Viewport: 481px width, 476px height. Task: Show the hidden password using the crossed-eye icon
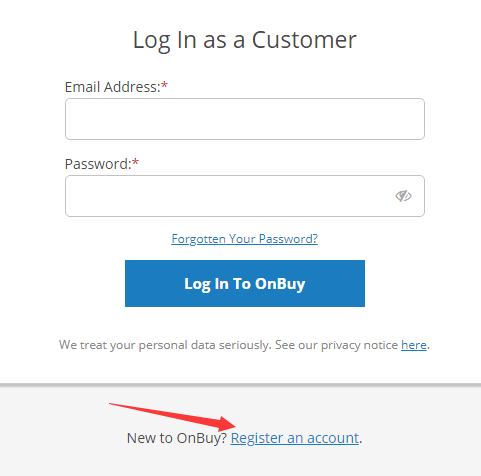pos(403,196)
